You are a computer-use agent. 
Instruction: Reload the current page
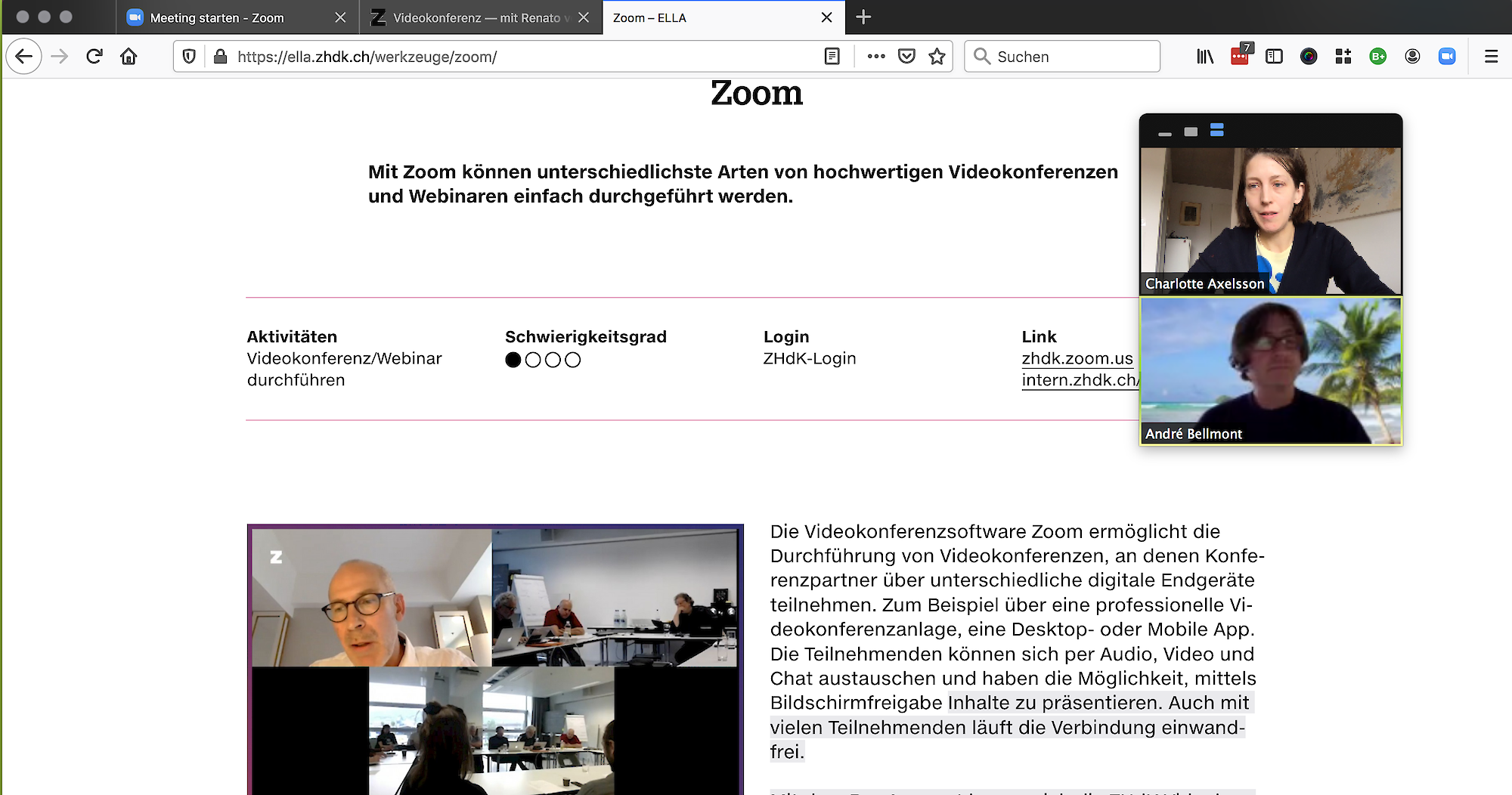coord(94,57)
